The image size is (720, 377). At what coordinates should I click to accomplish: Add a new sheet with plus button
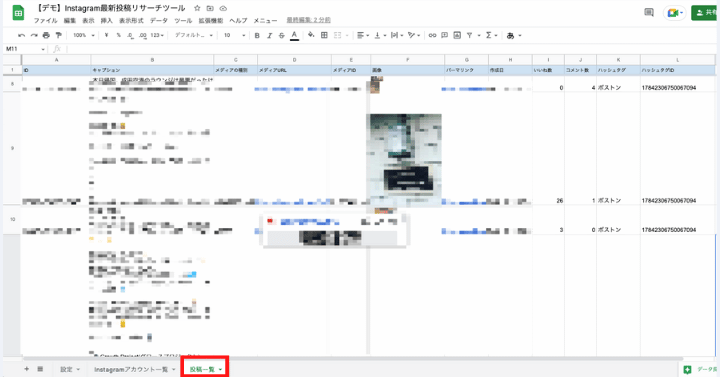26,369
